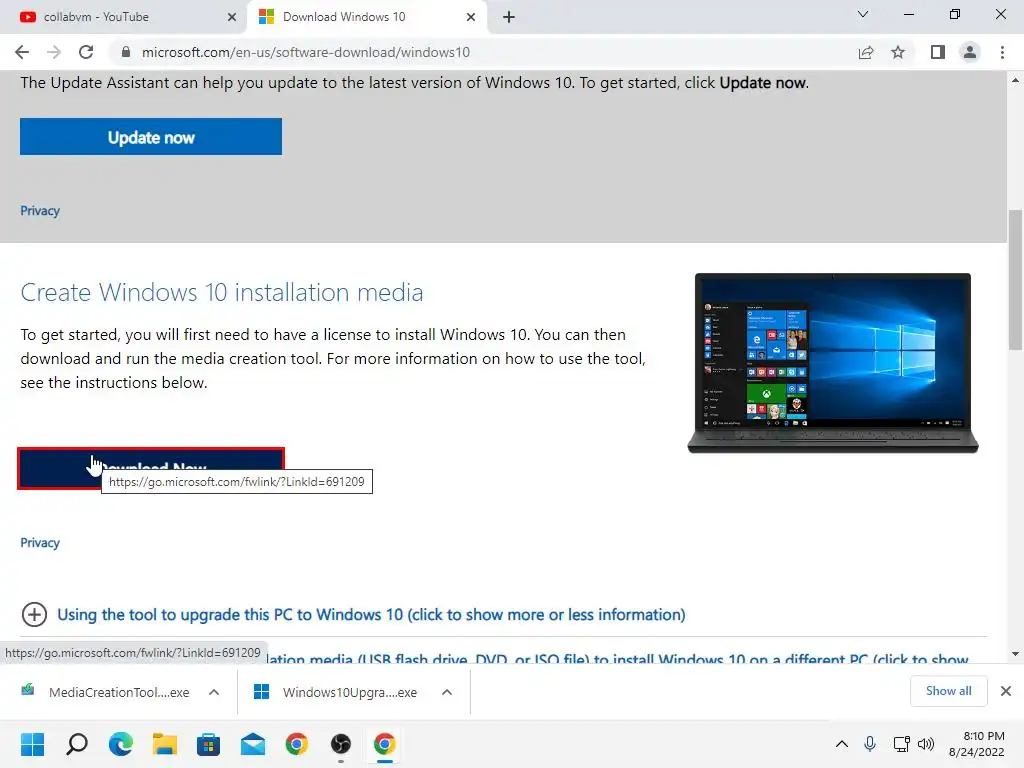
Task: Show hidden system tray icons
Action: click(842, 744)
